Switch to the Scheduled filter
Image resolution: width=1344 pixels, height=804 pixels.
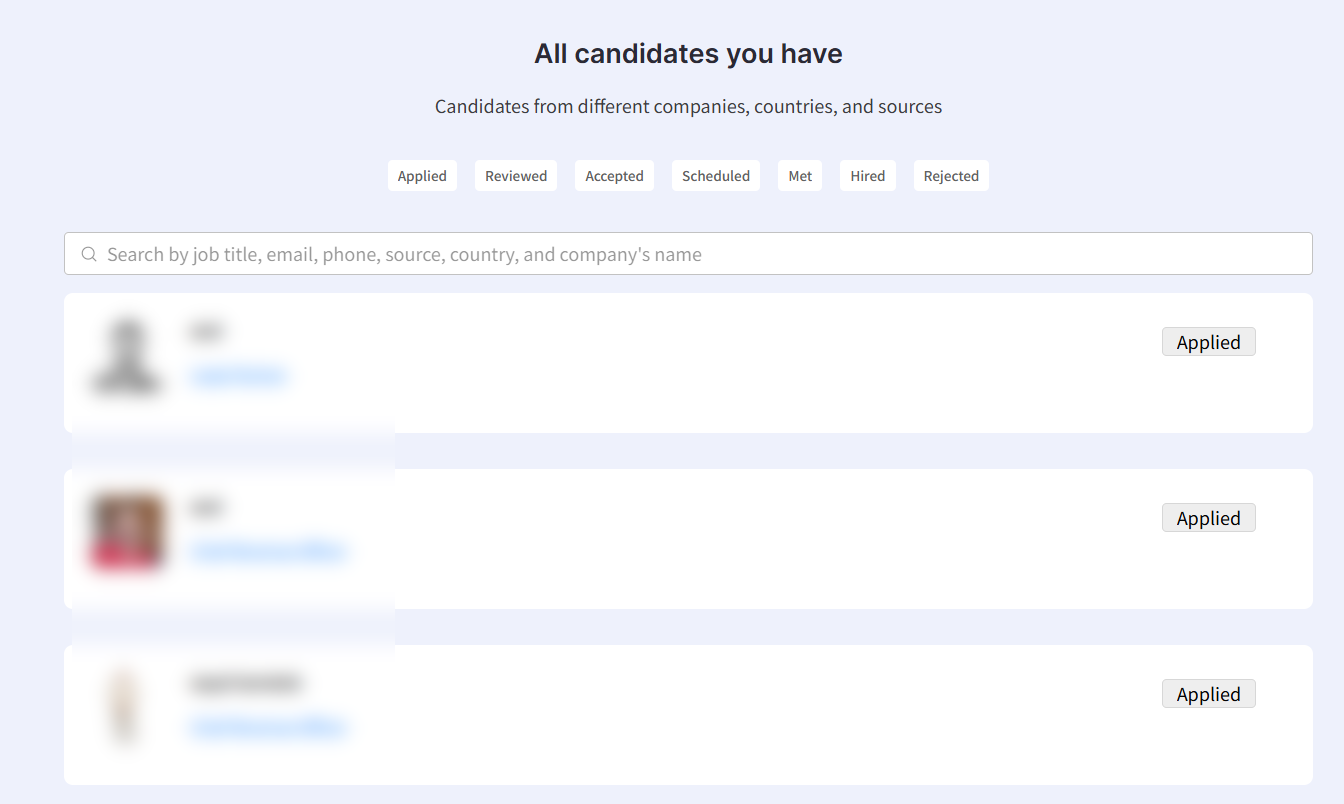pyautogui.click(x=716, y=176)
